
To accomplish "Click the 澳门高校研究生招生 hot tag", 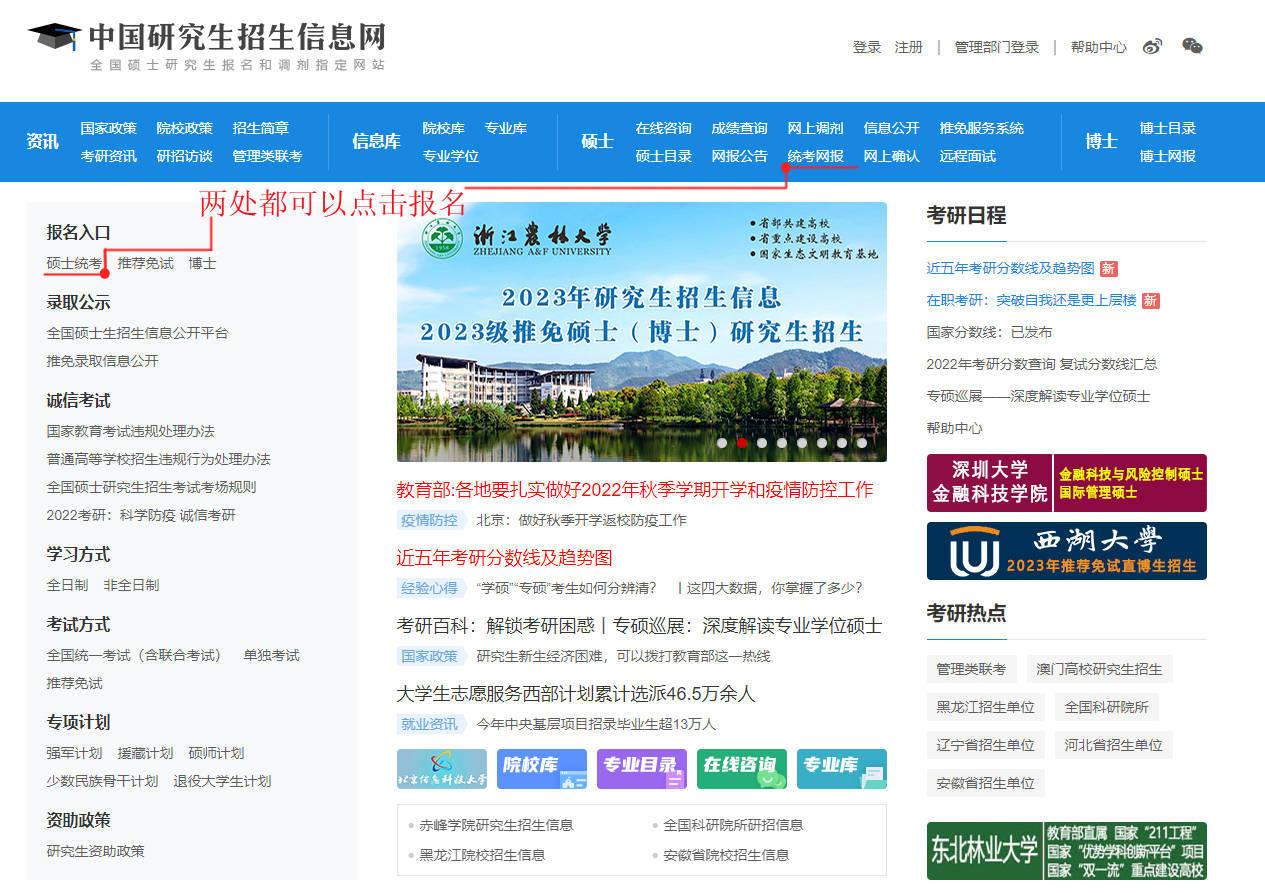I will point(1099,669).
